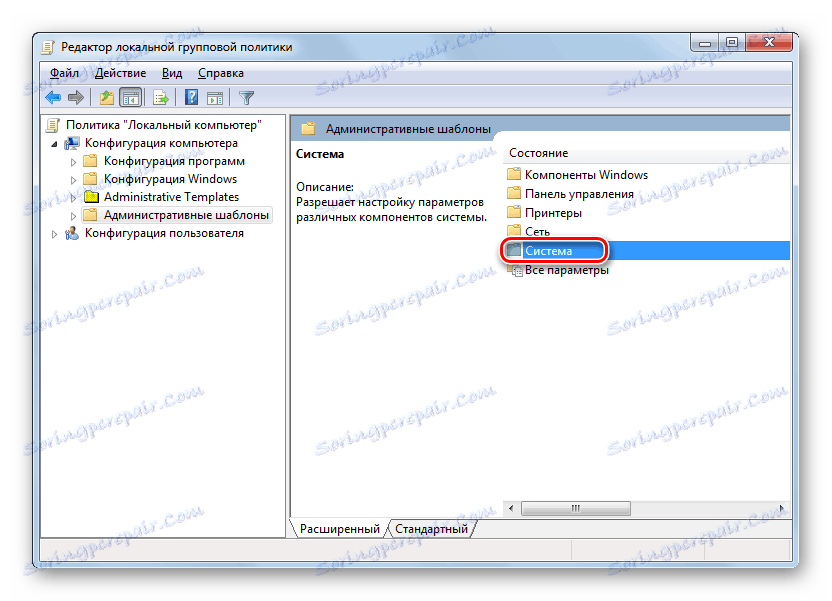
Task: Open the Help question mark icon
Action: 191,98
